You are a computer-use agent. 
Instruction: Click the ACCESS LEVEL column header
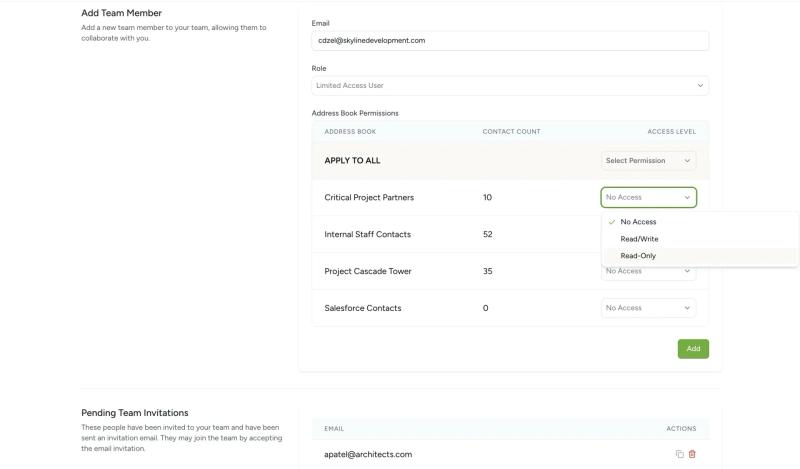(x=671, y=132)
